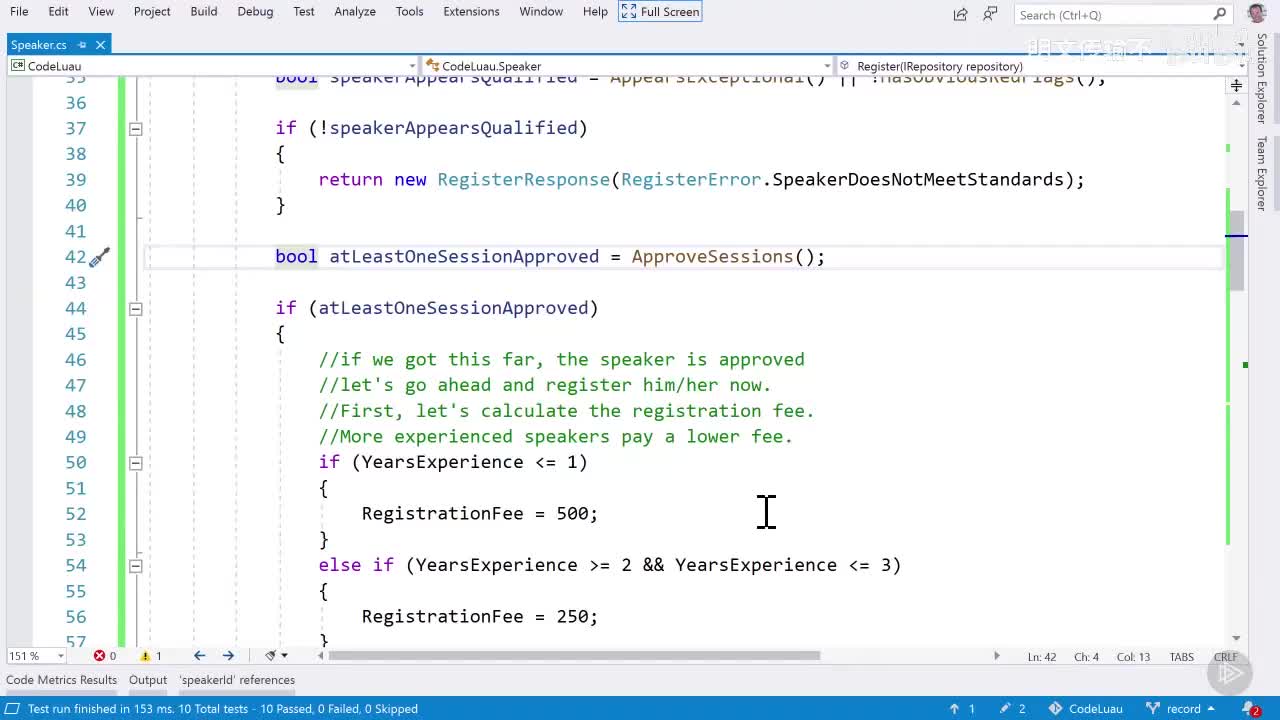Image resolution: width=1280 pixels, height=720 pixels.
Task: Click the CRLF line ending indicator
Action: coord(1225,657)
